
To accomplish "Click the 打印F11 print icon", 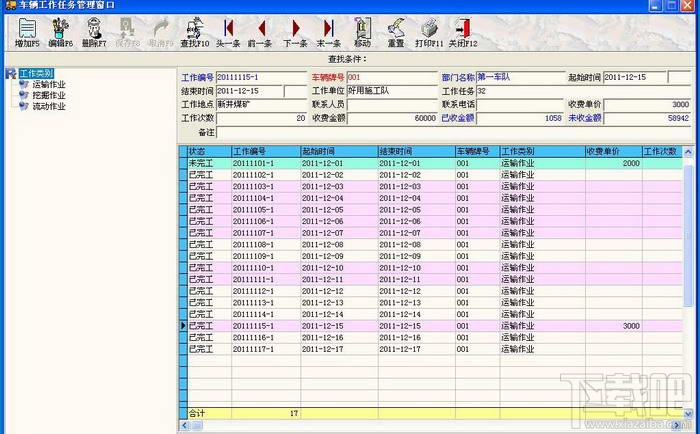I will pos(429,32).
